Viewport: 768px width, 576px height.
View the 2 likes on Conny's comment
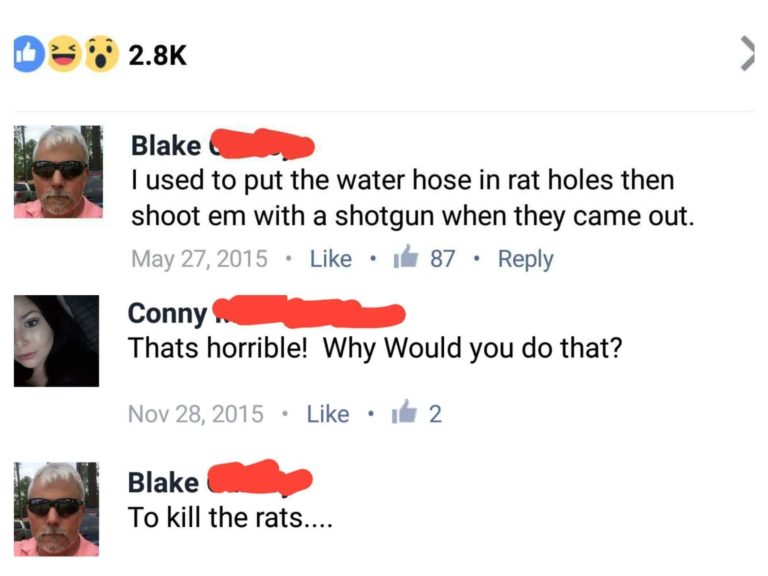click(435, 414)
